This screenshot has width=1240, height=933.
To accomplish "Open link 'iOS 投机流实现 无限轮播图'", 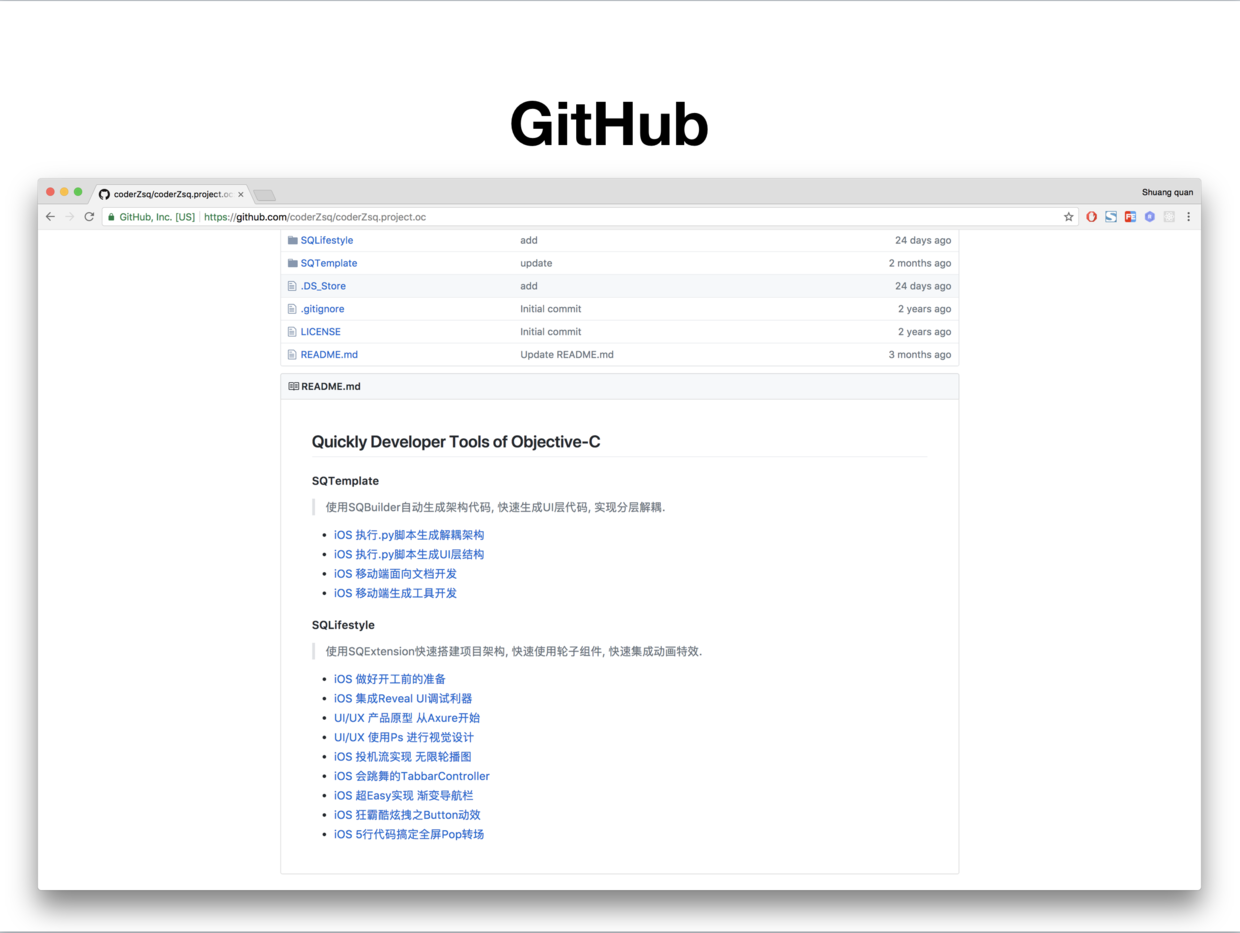I will (403, 757).
